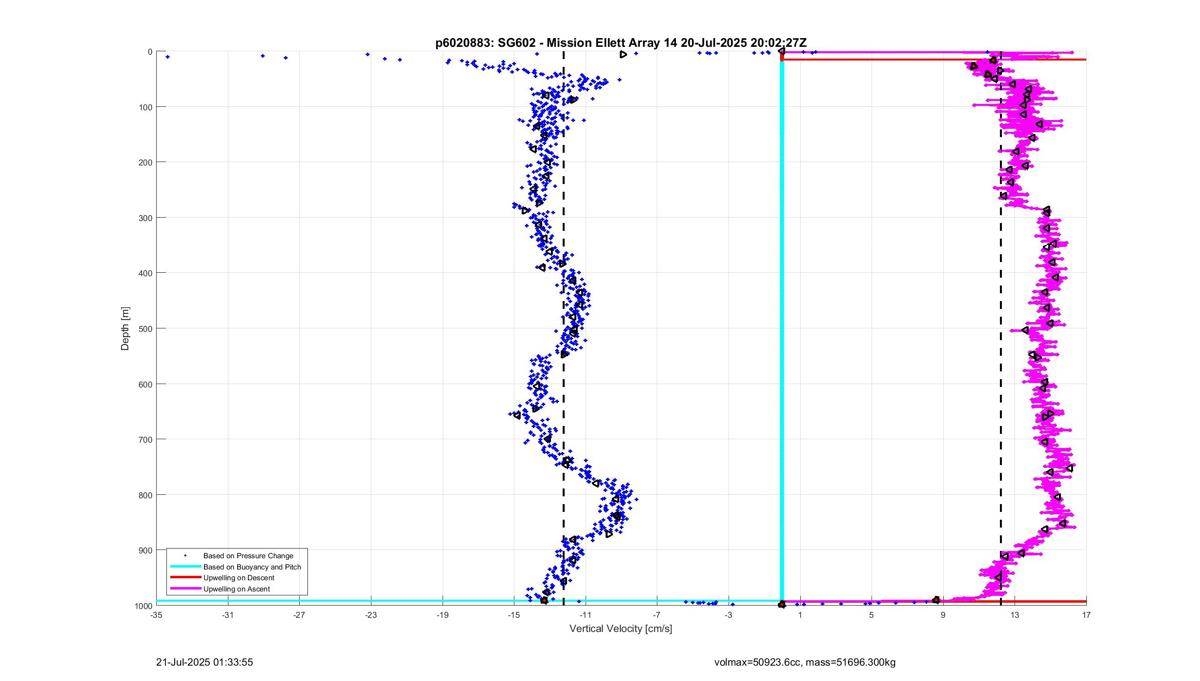
Task: Click the magenta line sample in the legend
Action: [185, 590]
